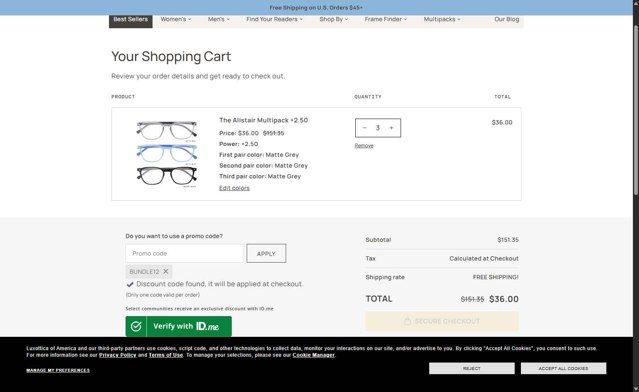The image size is (639, 392).
Task: Click the Power: +2.50 text
Action: (238, 144)
